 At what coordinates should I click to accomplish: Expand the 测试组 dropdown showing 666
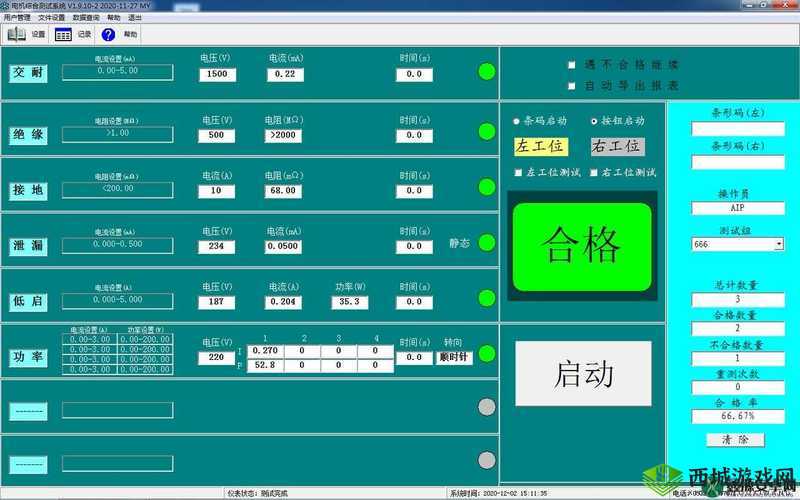click(779, 244)
